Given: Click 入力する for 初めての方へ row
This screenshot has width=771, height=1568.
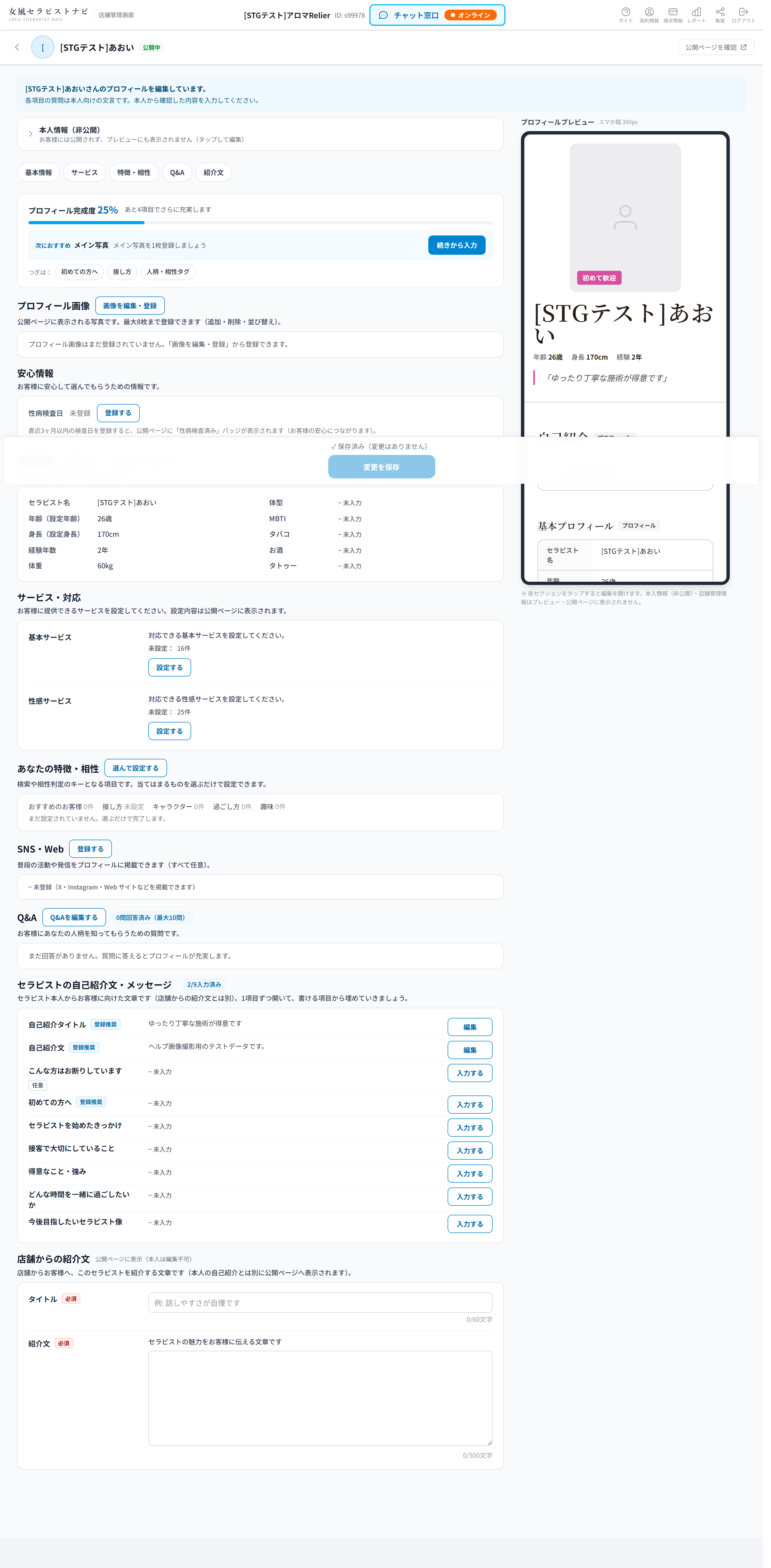Looking at the screenshot, I should [x=470, y=1105].
